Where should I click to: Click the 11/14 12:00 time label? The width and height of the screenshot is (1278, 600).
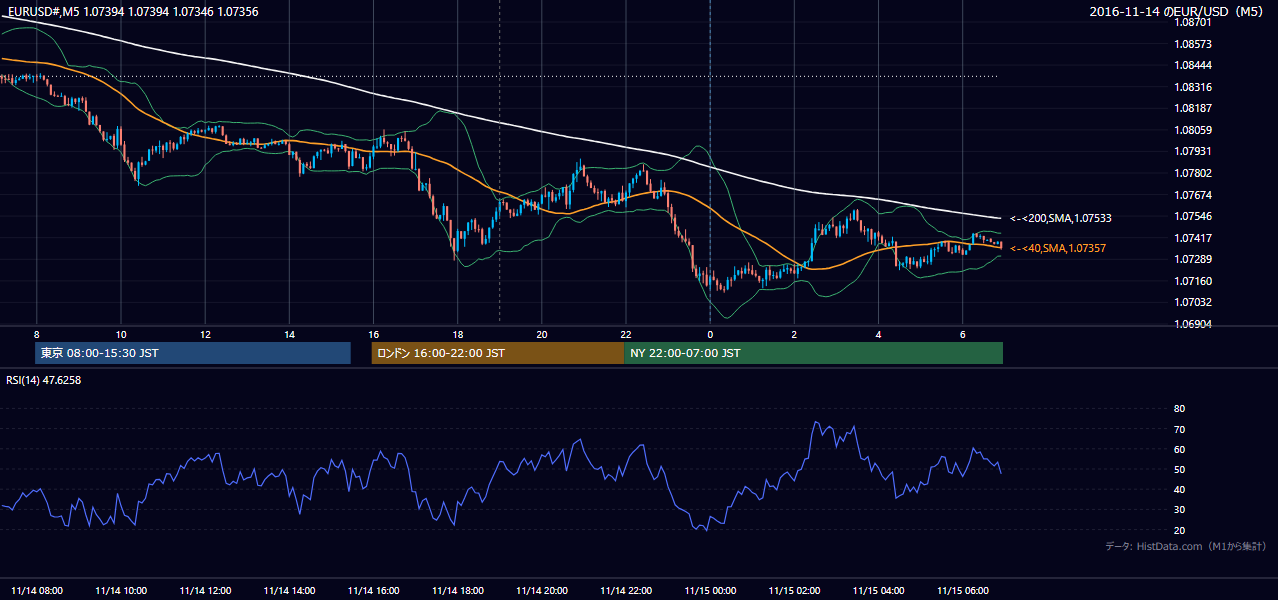point(205,590)
